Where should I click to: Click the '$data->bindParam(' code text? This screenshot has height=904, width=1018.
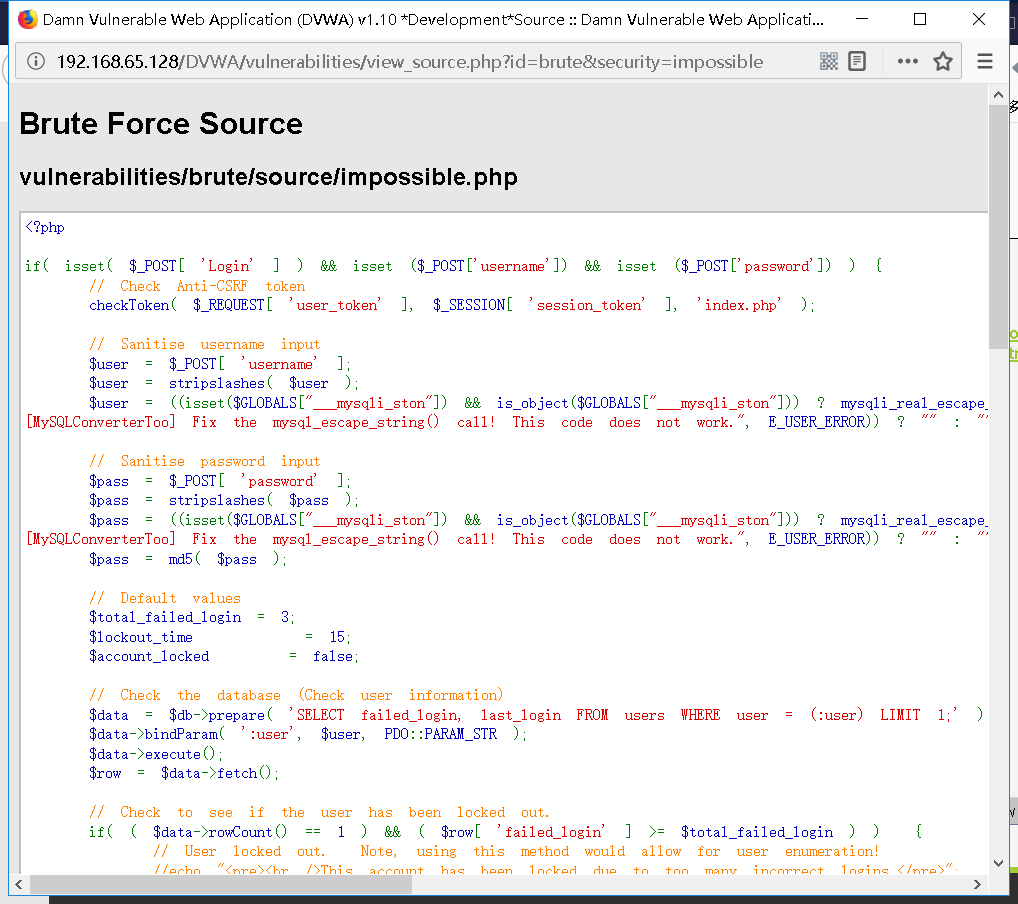[x=156, y=734]
